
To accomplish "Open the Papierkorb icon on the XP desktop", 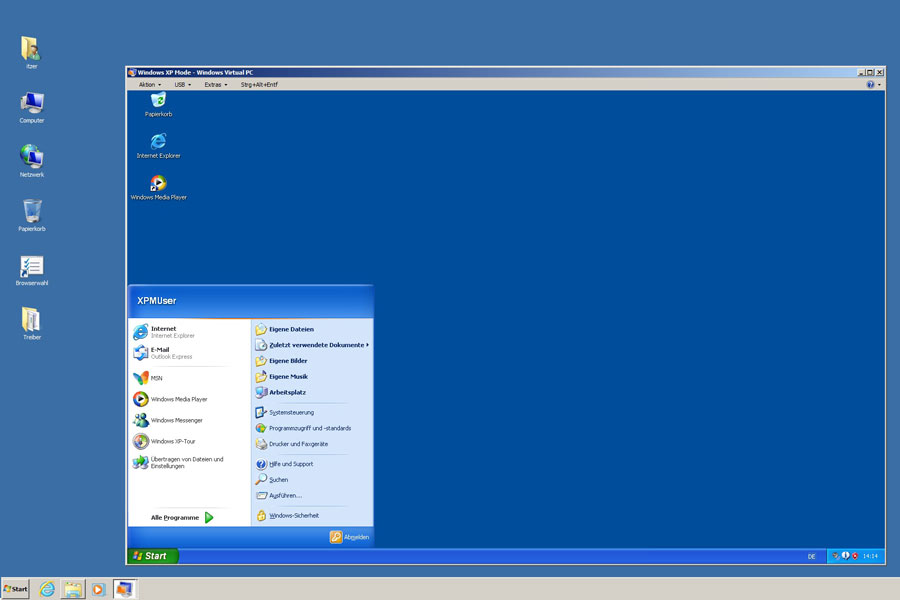I will point(158,104).
